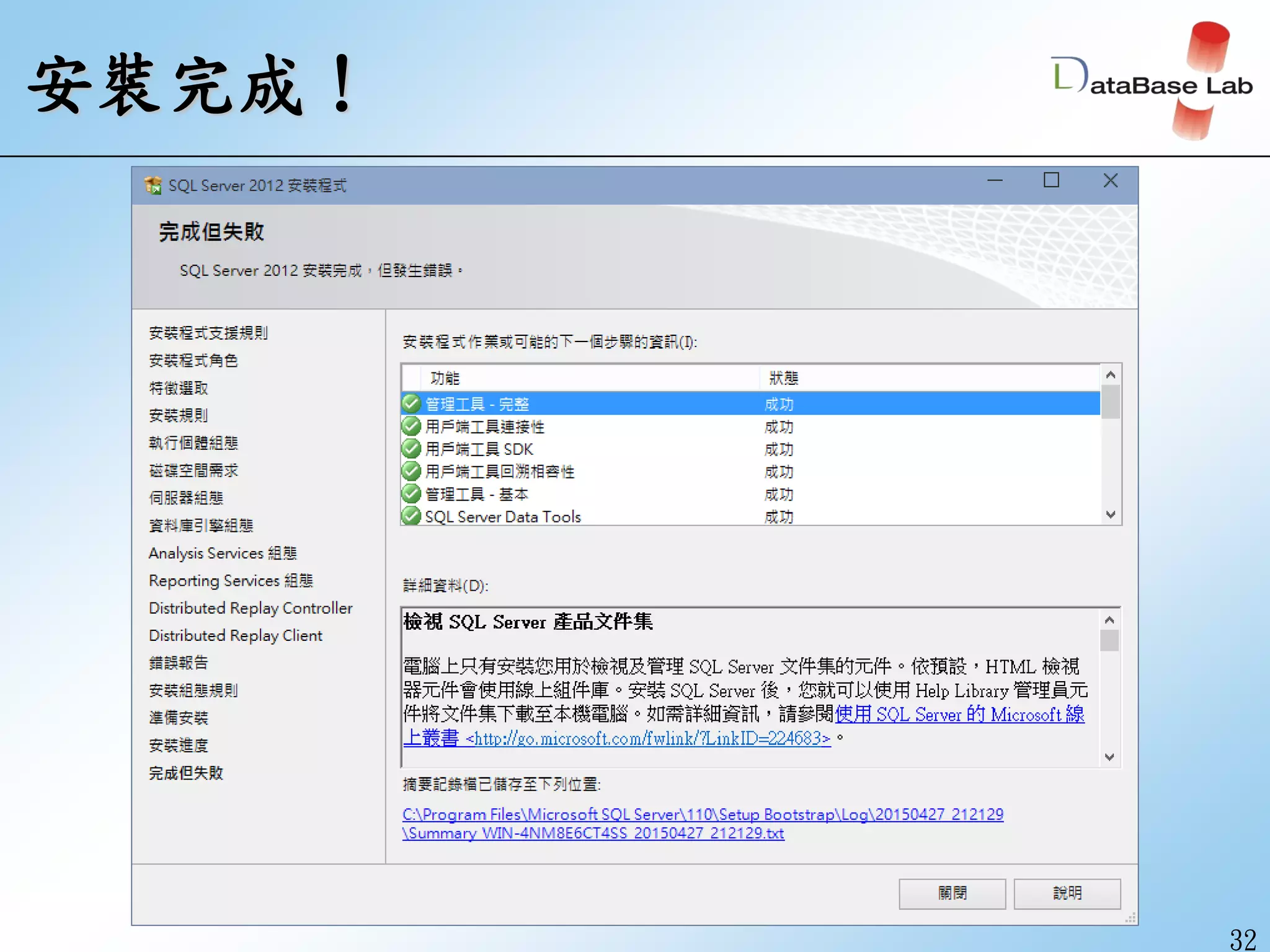The height and width of the screenshot is (952, 1270).
Task: Click the Distributed Replay Controller step
Action: (x=251, y=608)
